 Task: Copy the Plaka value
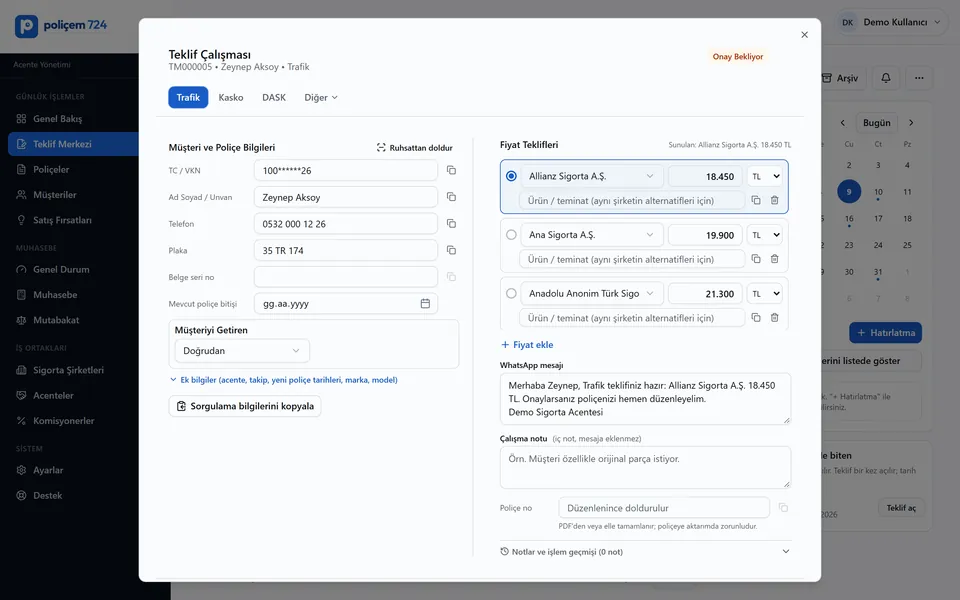click(451, 250)
